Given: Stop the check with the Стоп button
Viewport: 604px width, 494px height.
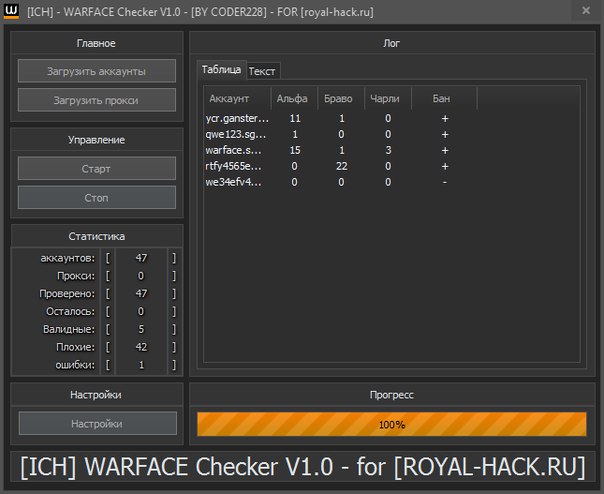Looking at the screenshot, I should [97, 198].
